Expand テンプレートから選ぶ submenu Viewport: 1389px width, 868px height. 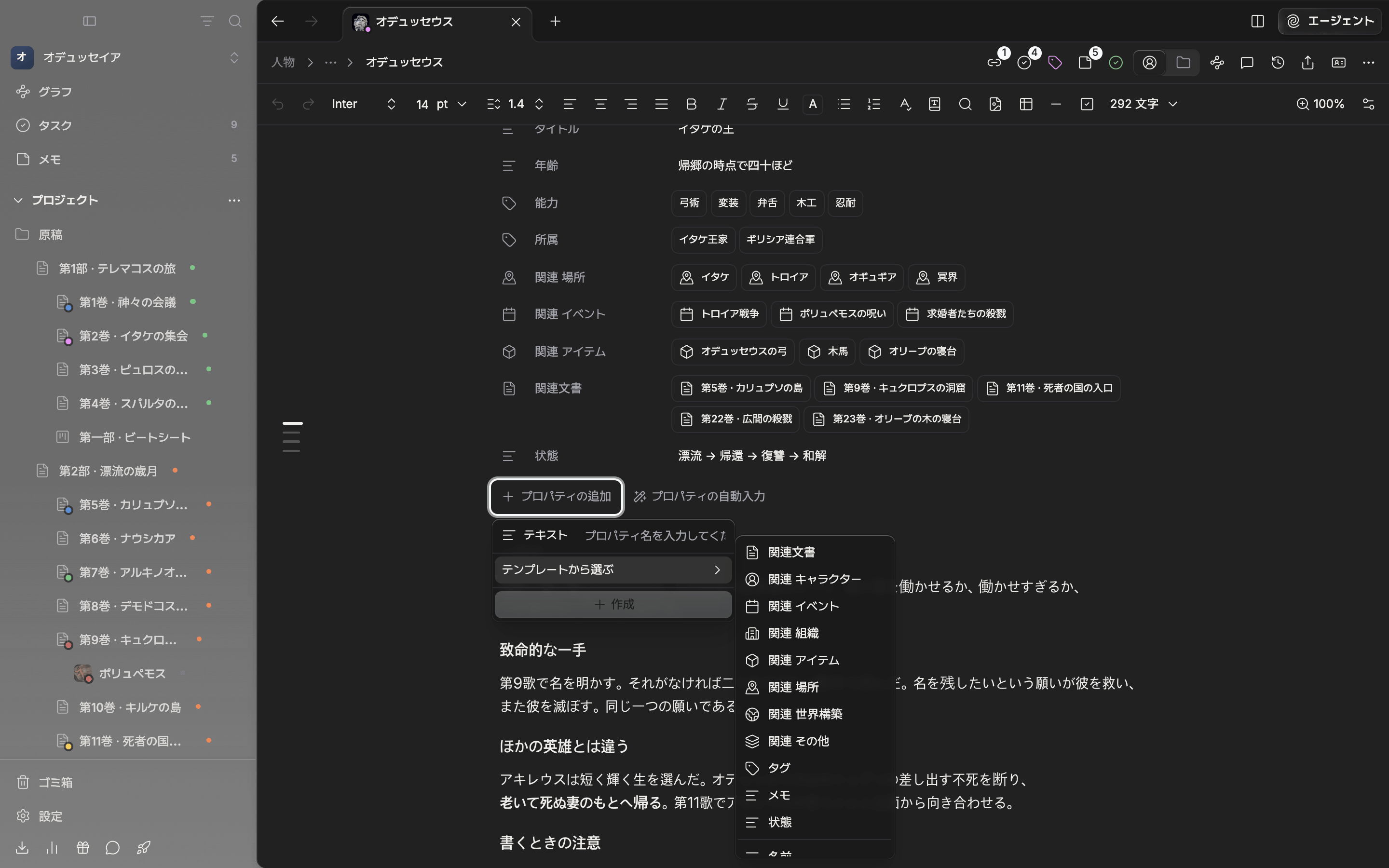[613, 570]
